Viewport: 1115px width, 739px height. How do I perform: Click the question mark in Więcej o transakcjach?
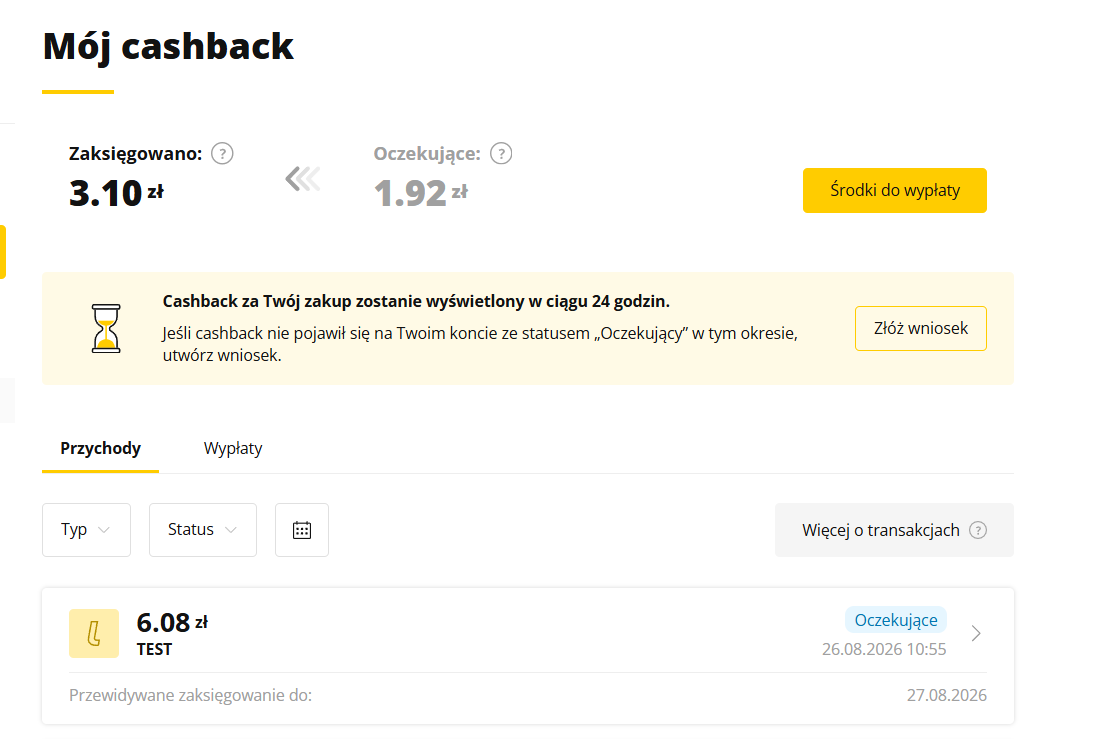point(978,530)
